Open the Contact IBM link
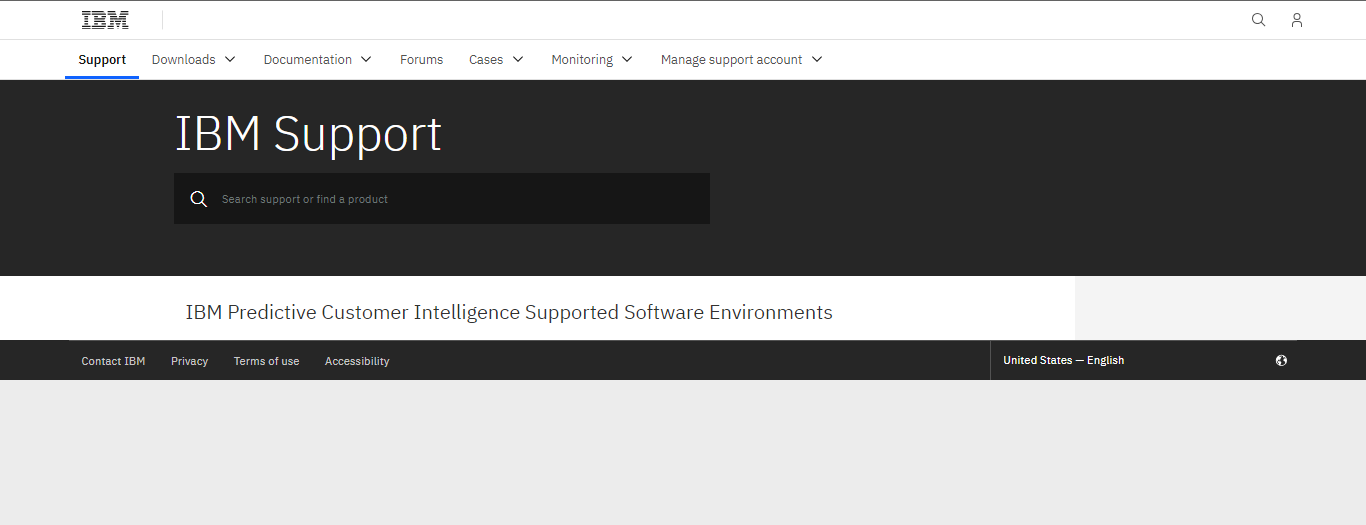1366x525 pixels. coord(113,361)
